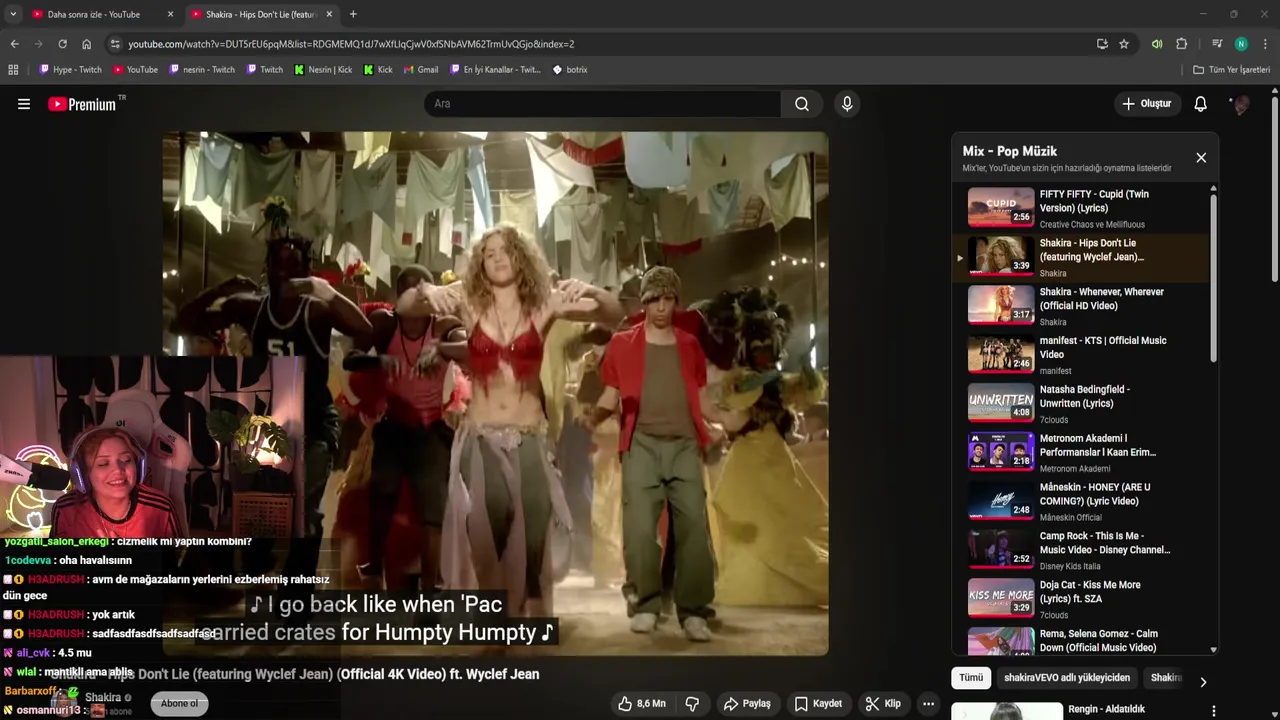Close the Mix - Pop Müzik playlist panel
The height and width of the screenshot is (720, 1280).
1201,158
